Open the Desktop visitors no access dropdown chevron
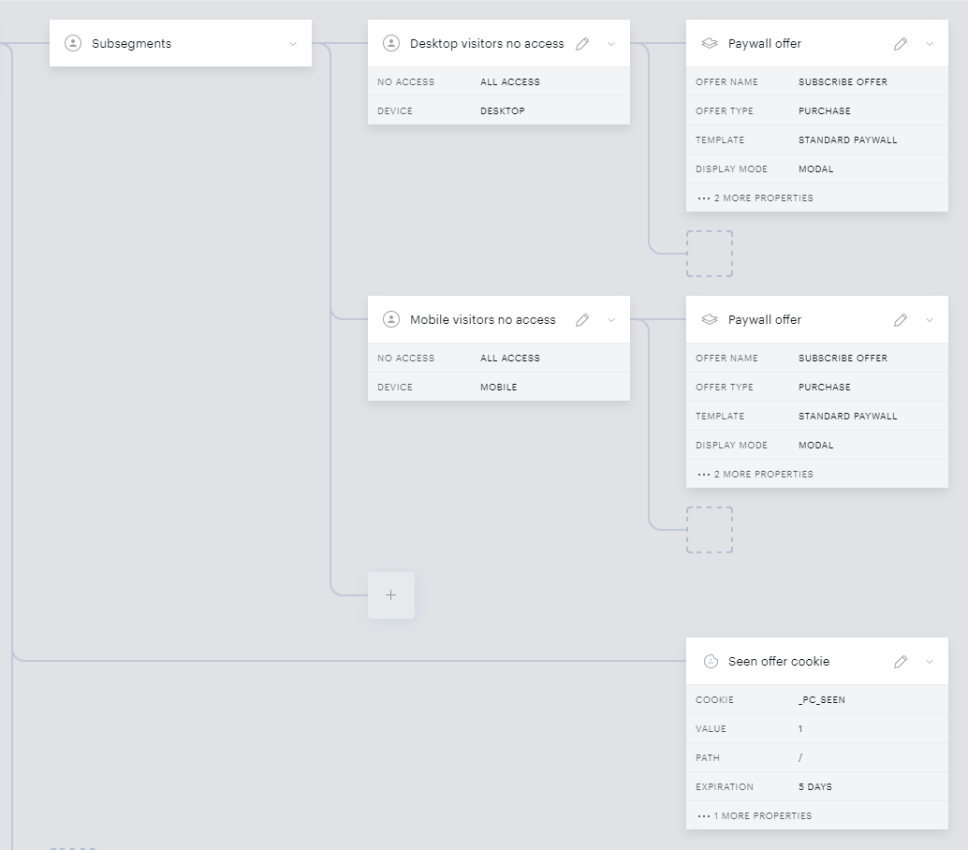This screenshot has height=850, width=968. pos(611,44)
